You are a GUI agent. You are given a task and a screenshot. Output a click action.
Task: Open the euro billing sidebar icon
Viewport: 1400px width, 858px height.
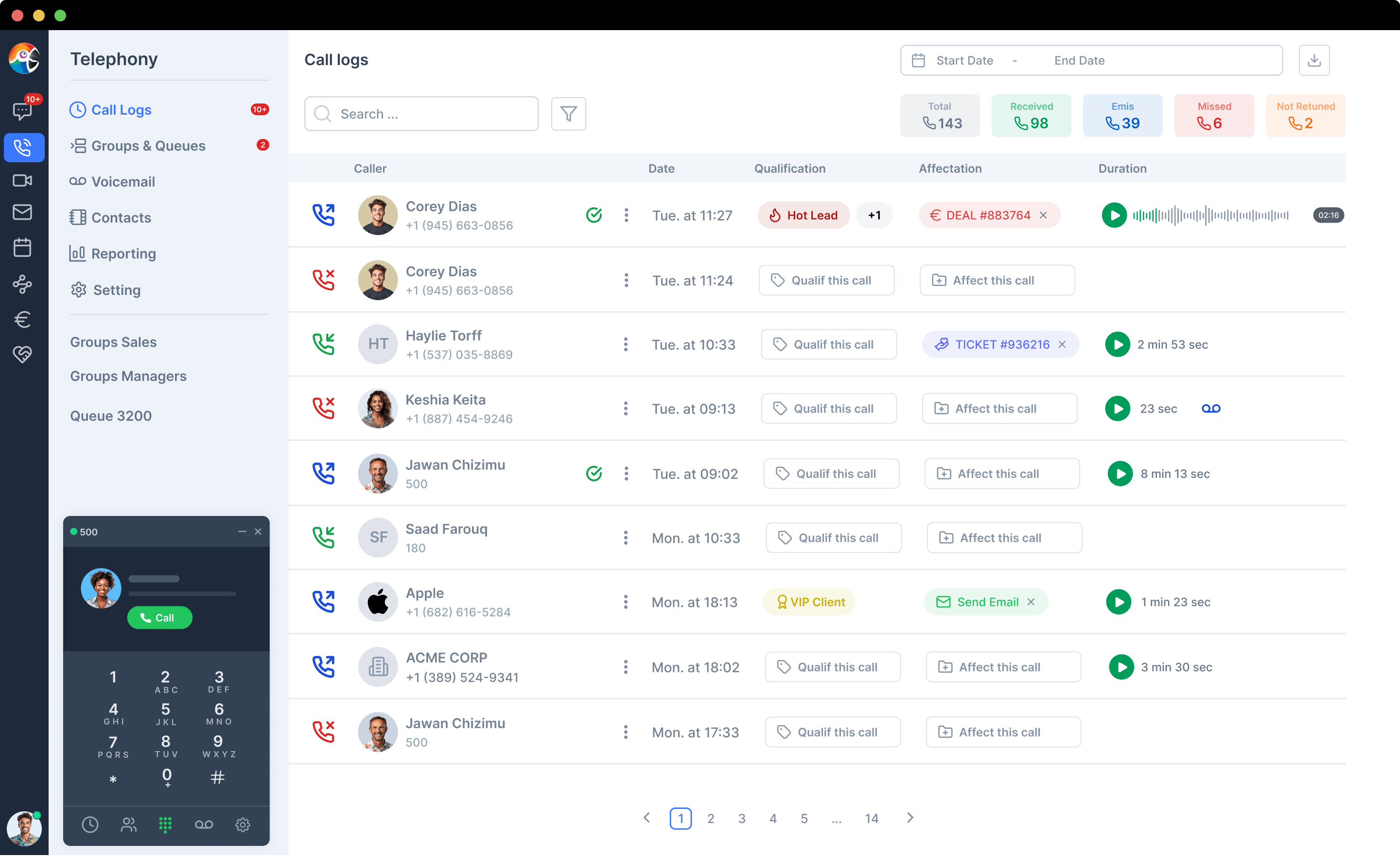pyautogui.click(x=23, y=320)
